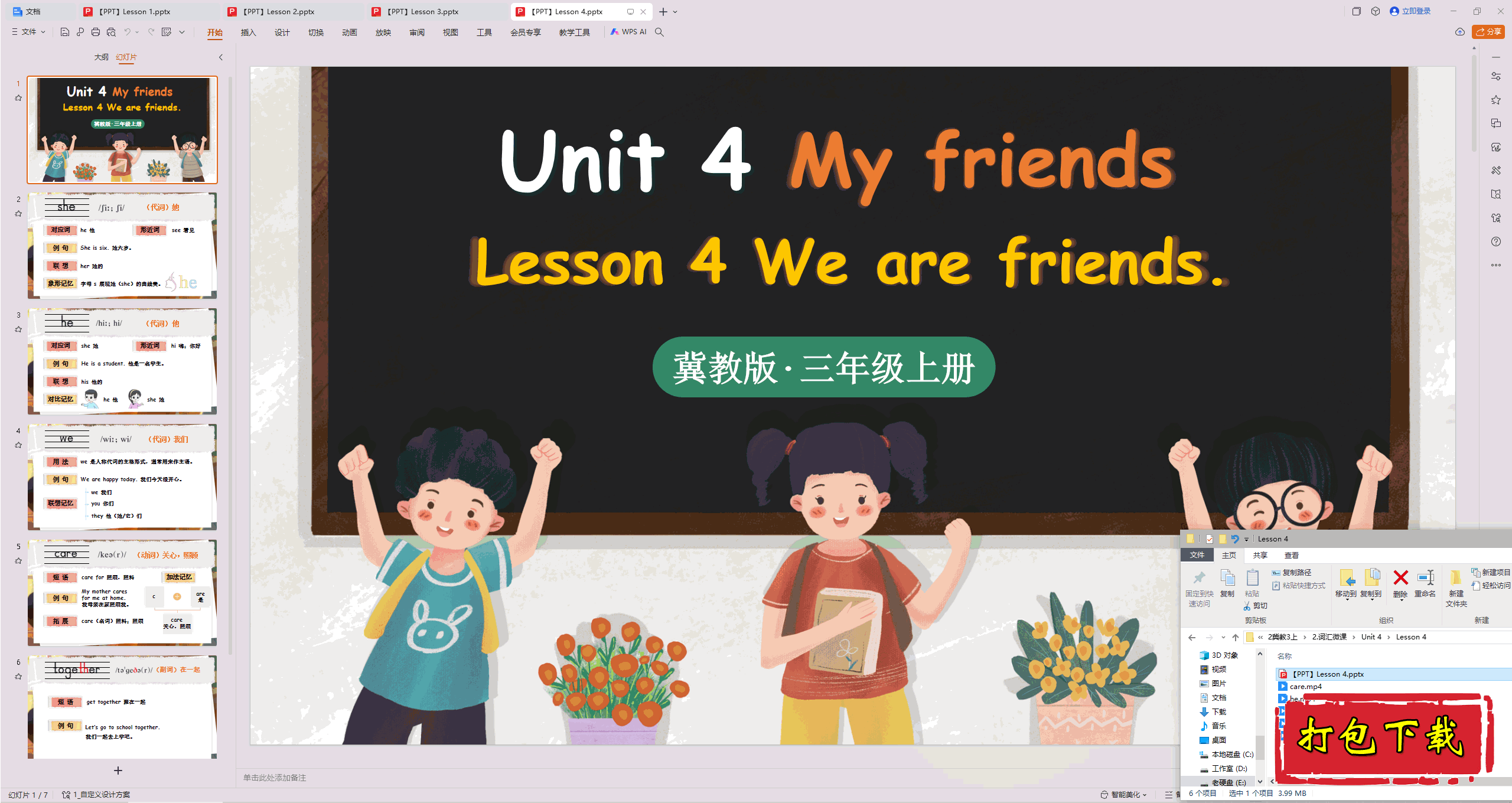Click the cloud upload icon
The height and width of the screenshot is (803, 1512).
pyautogui.click(x=1459, y=32)
